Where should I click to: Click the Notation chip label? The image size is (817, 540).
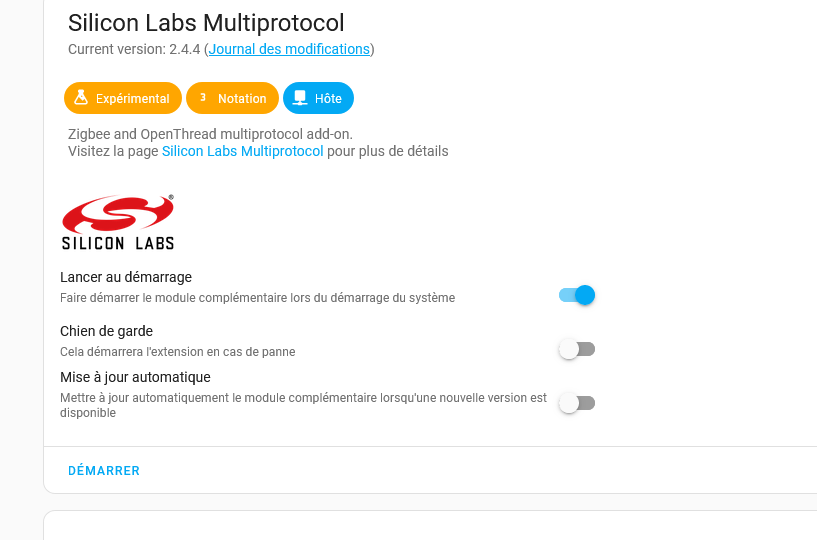point(242,99)
